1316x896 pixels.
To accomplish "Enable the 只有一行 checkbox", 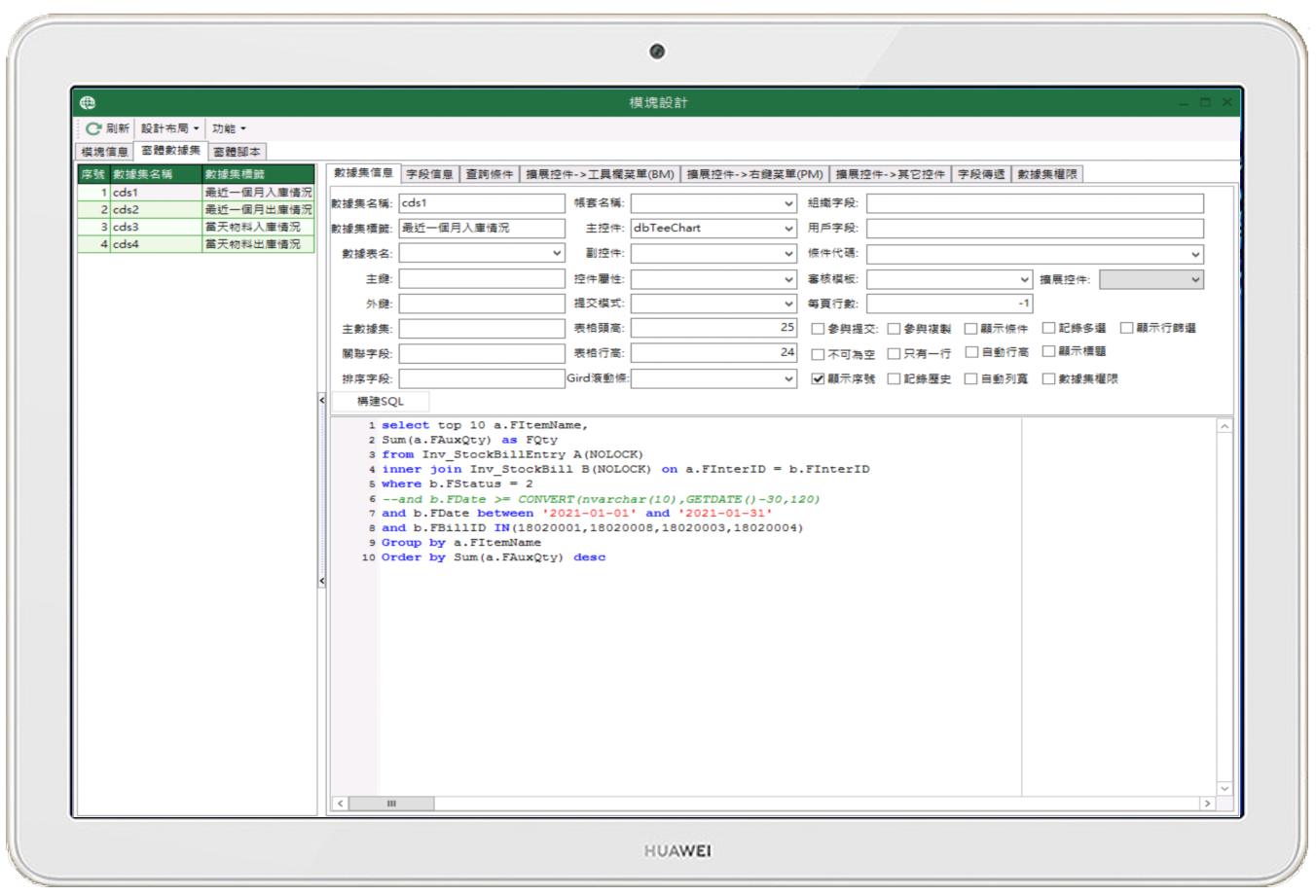I will [x=894, y=354].
